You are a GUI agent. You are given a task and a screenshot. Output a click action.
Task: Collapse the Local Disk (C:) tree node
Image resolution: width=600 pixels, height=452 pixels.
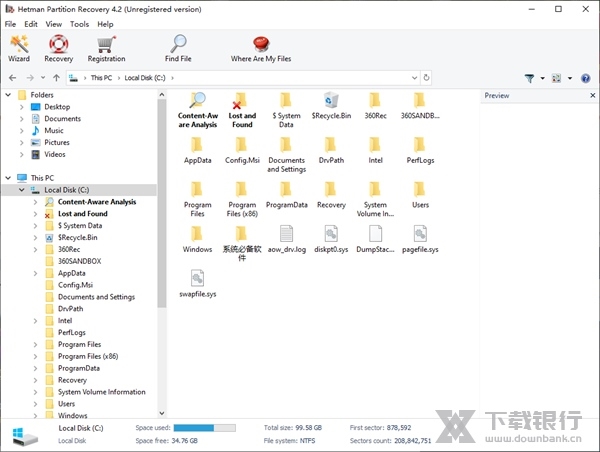click(21, 190)
